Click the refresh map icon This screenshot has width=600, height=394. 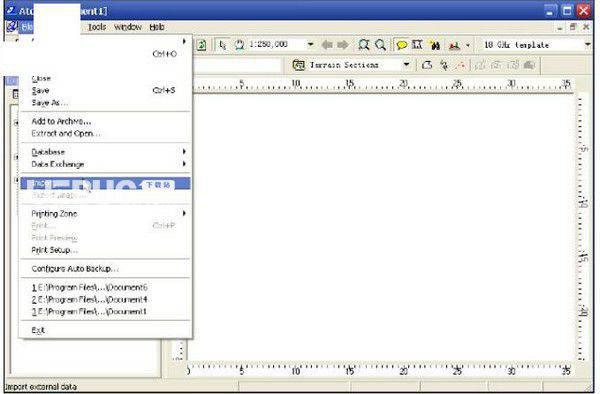point(201,45)
